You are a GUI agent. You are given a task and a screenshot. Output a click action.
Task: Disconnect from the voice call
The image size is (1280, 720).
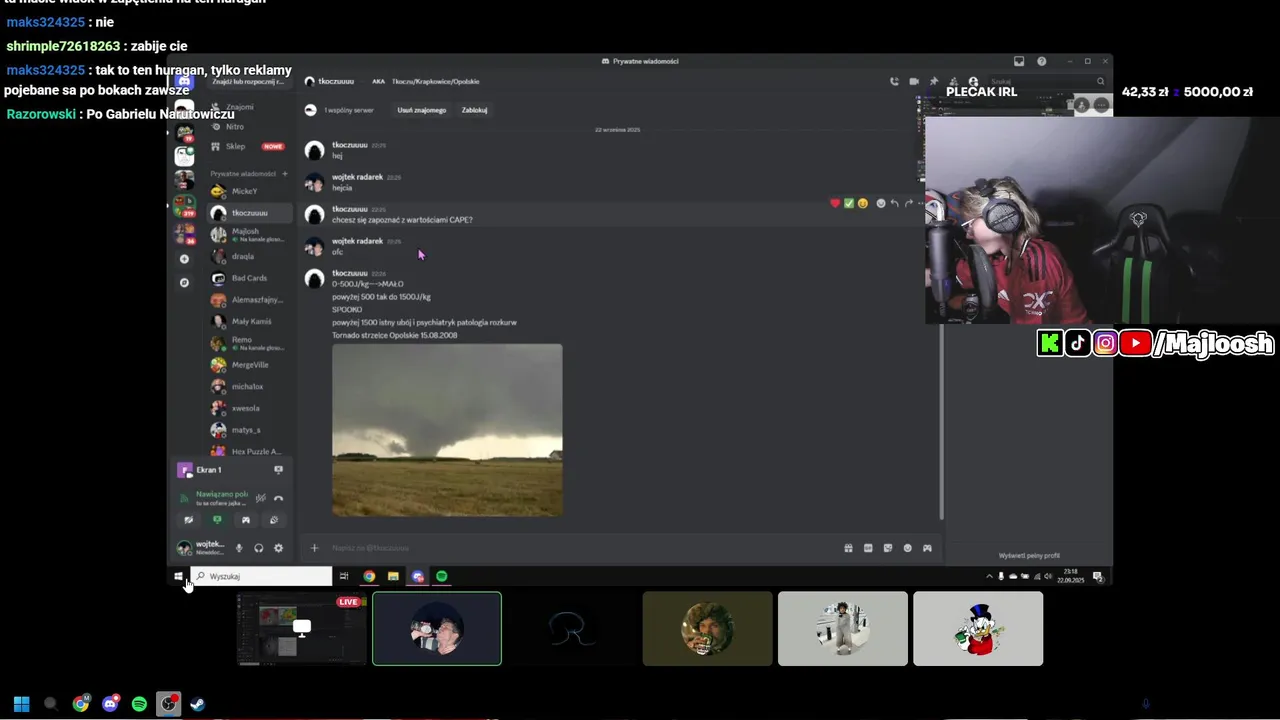279,498
